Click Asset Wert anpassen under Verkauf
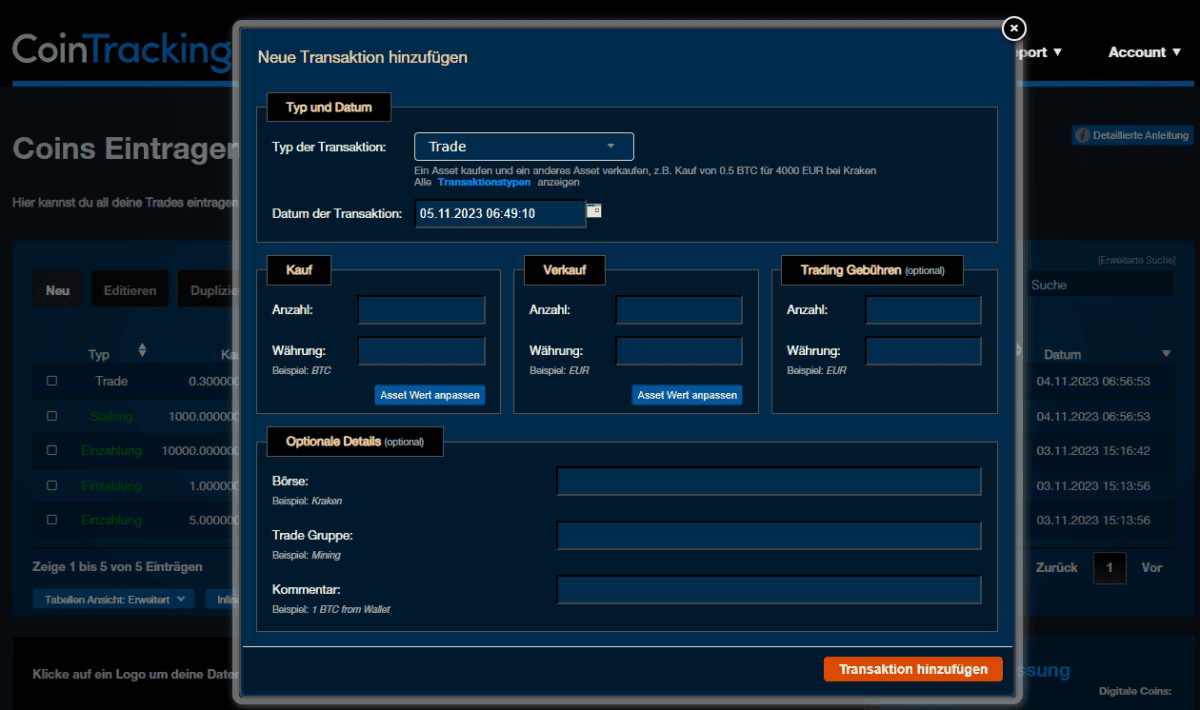 coord(687,394)
